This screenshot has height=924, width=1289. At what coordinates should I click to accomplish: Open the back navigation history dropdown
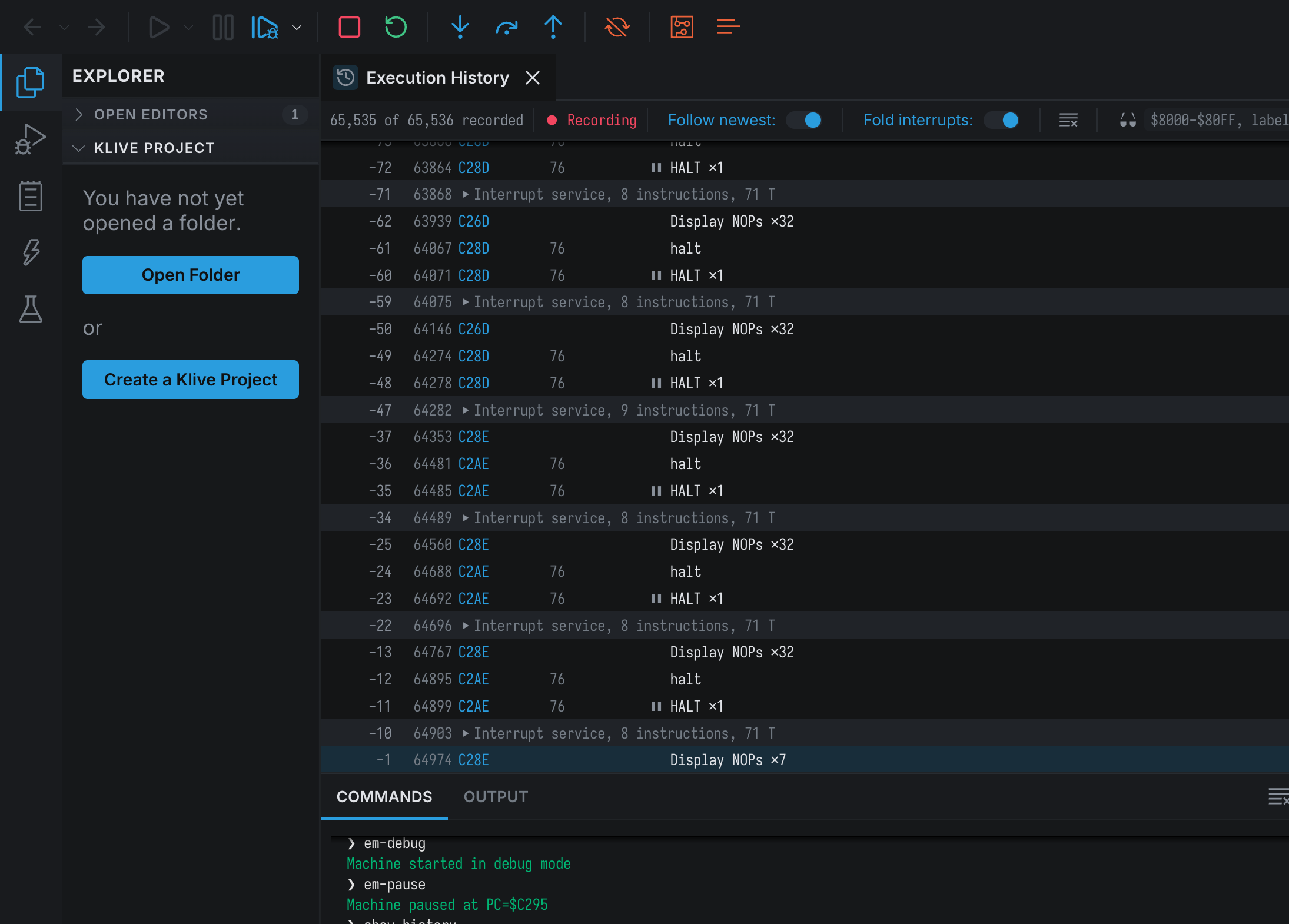pyautogui.click(x=64, y=27)
